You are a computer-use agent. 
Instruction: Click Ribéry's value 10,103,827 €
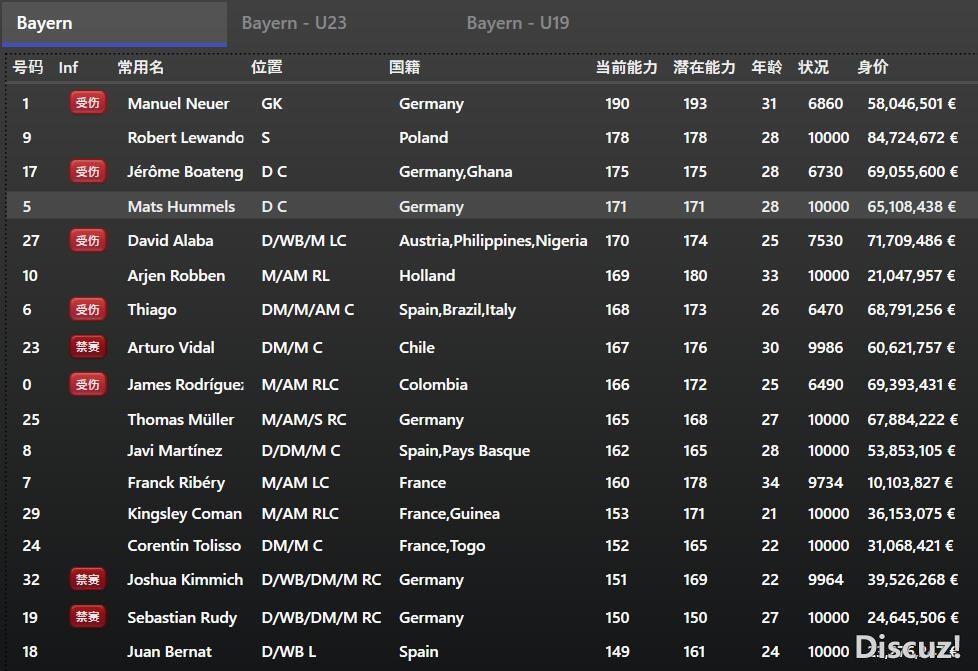910,483
